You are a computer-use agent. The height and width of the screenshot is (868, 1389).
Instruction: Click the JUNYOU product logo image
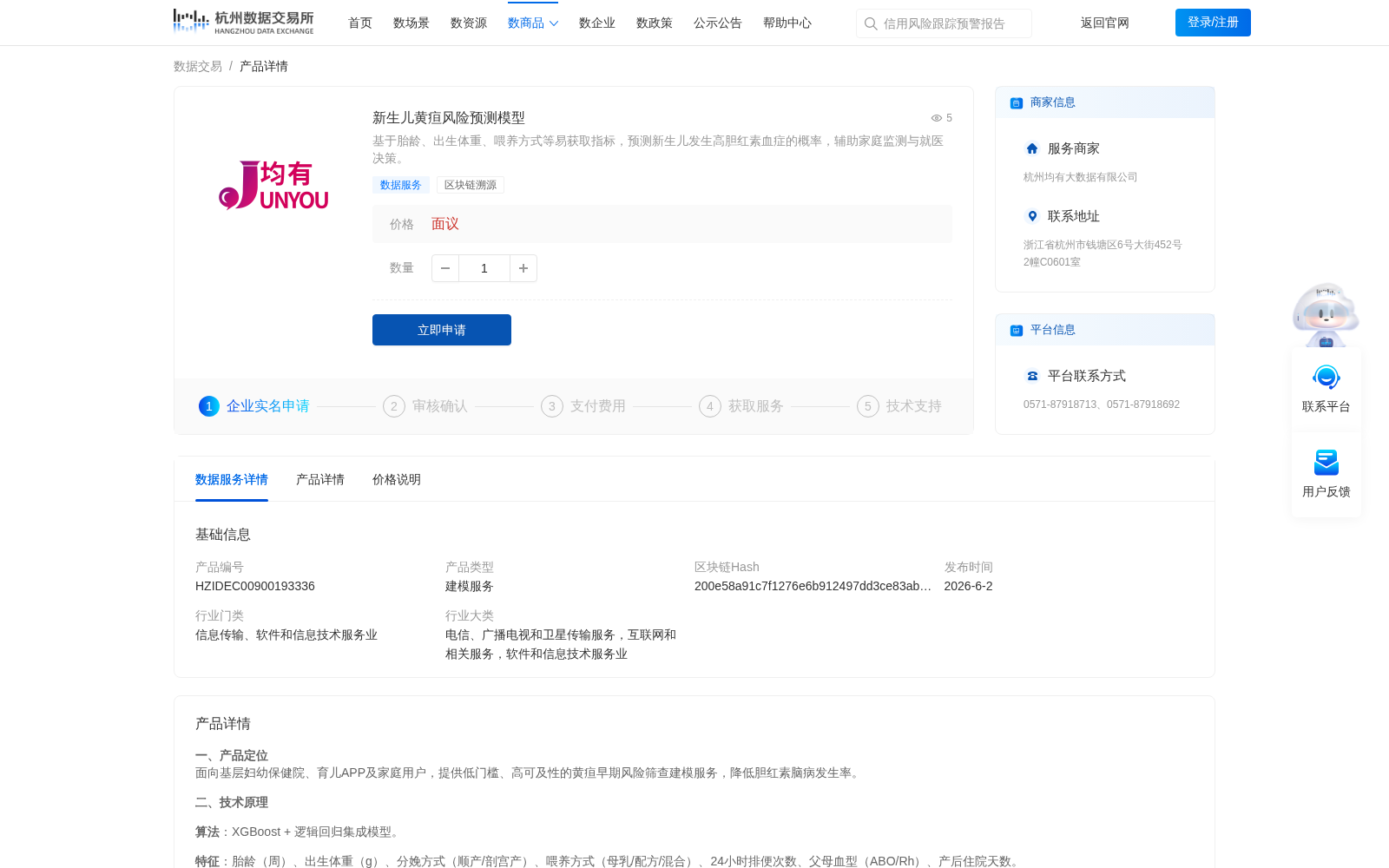click(x=273, y=185)
